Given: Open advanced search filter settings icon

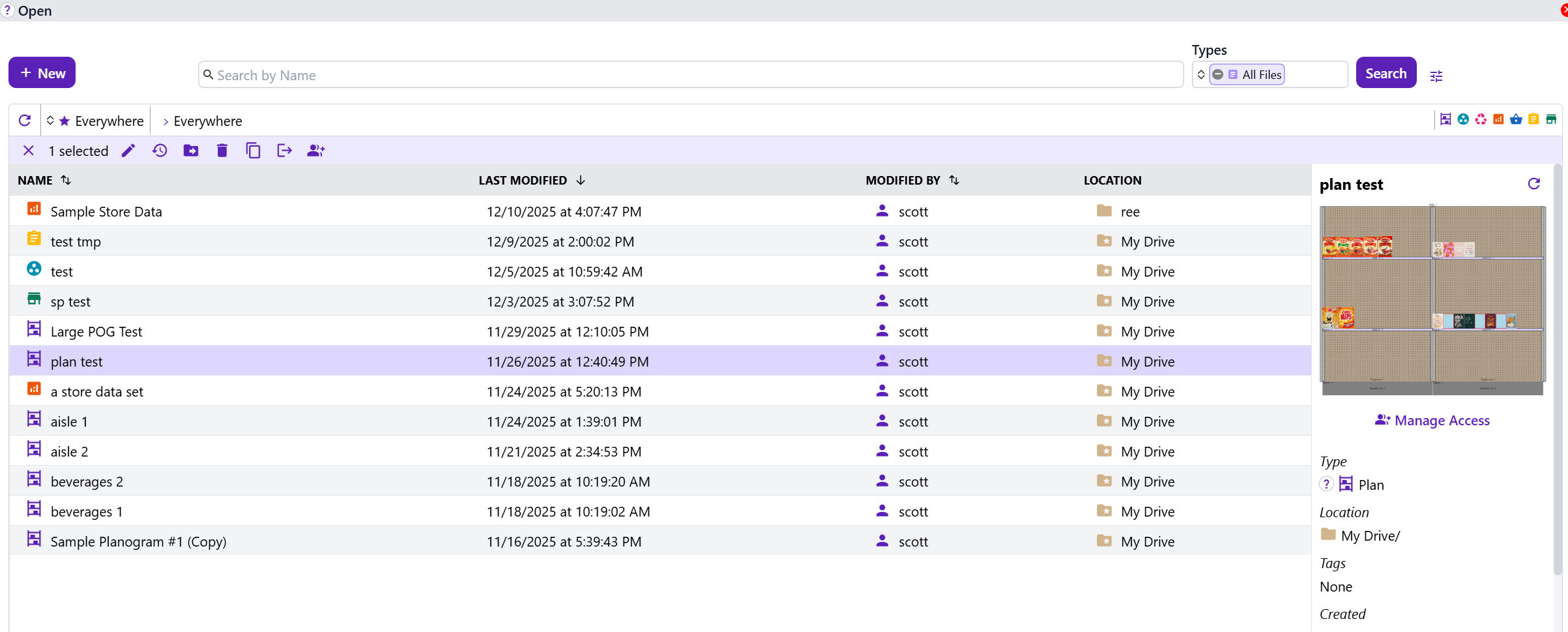Looking at the screenshot, I should click(x=1436, y=76).
